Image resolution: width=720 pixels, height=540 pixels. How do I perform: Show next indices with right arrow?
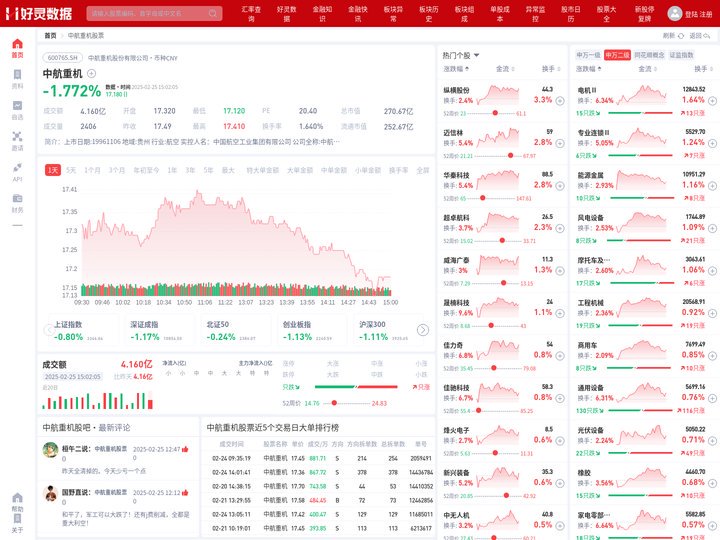(423, 330)
